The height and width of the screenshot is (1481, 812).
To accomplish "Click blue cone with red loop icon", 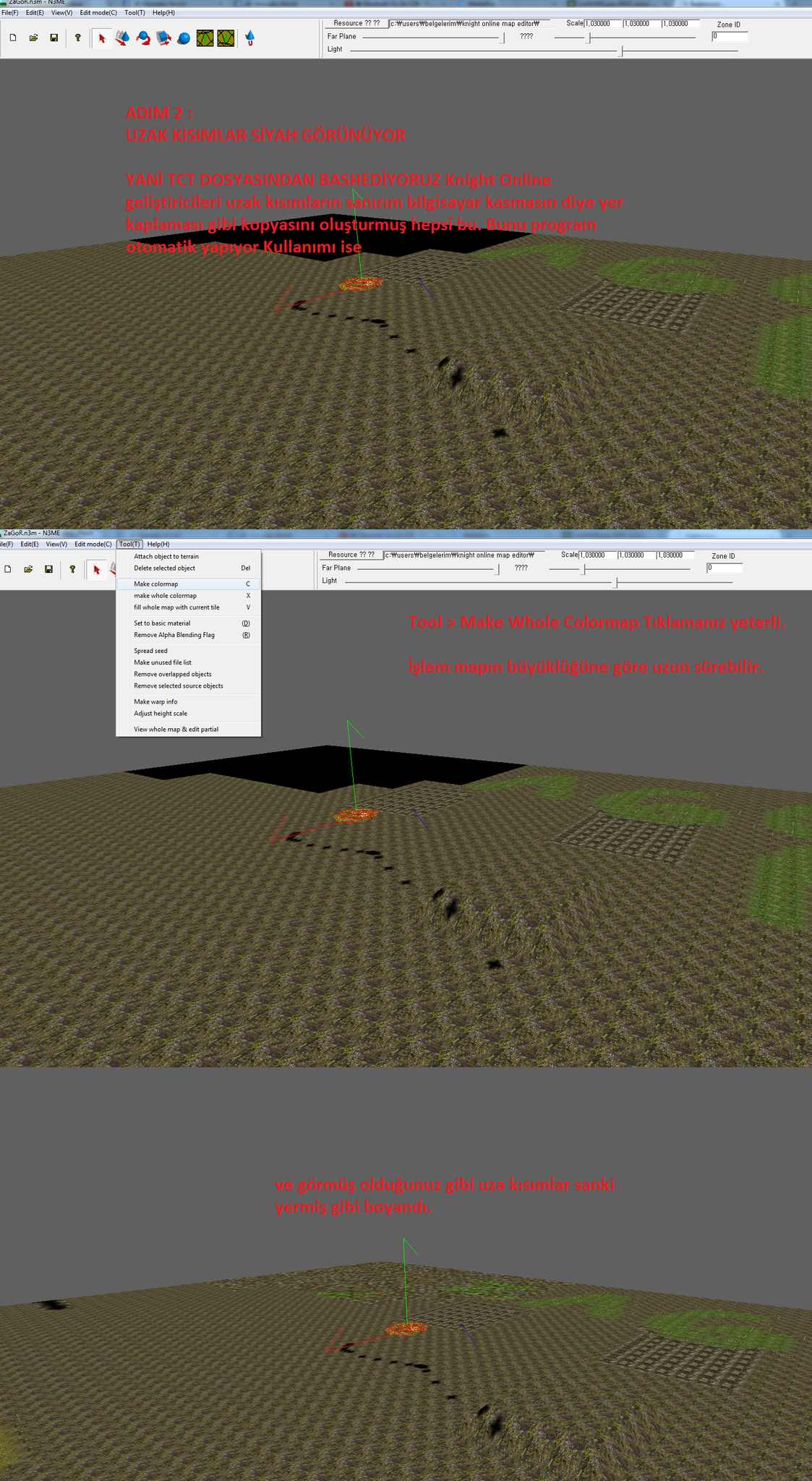I will coord(250,38).
